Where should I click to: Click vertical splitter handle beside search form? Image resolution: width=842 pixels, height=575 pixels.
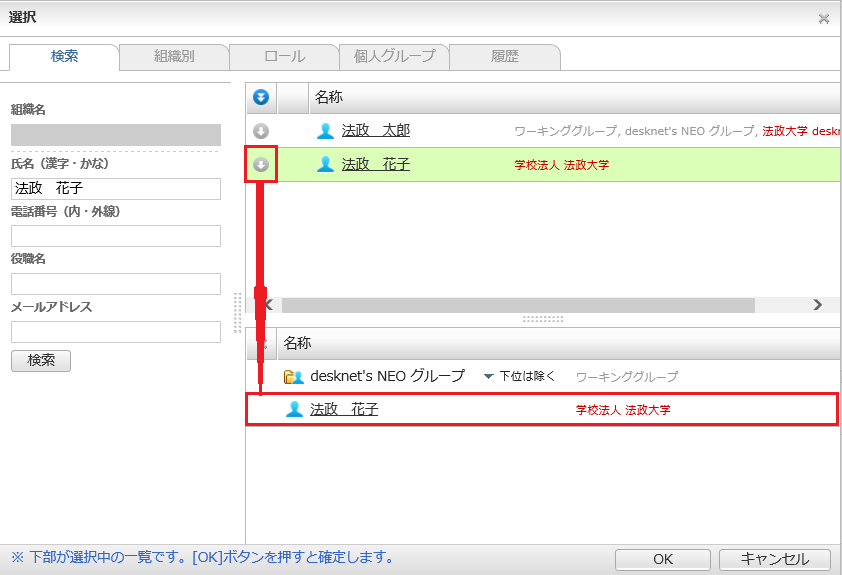(237, 313)
